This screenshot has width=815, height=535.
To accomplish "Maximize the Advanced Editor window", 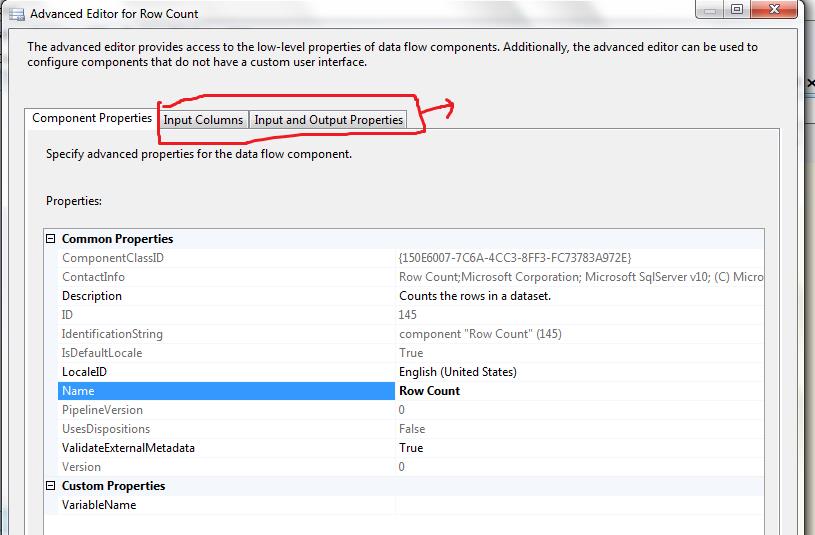I will [x=737, y=10].
